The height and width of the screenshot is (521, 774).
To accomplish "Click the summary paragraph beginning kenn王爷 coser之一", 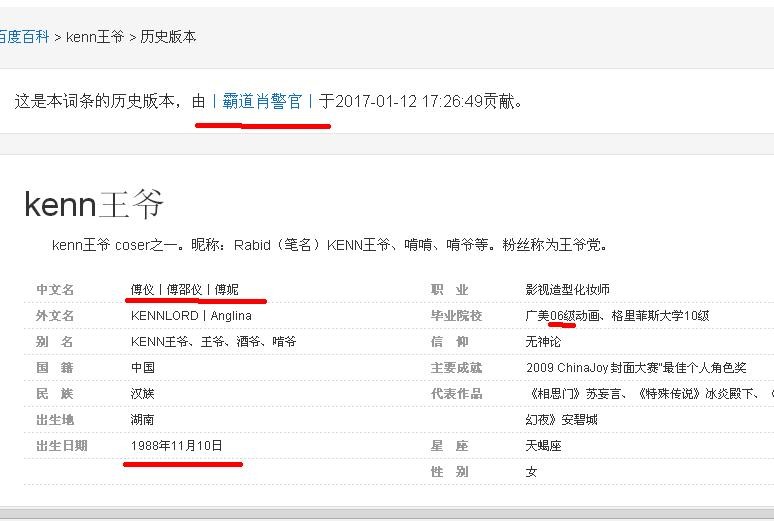I will tap(330, 244).
